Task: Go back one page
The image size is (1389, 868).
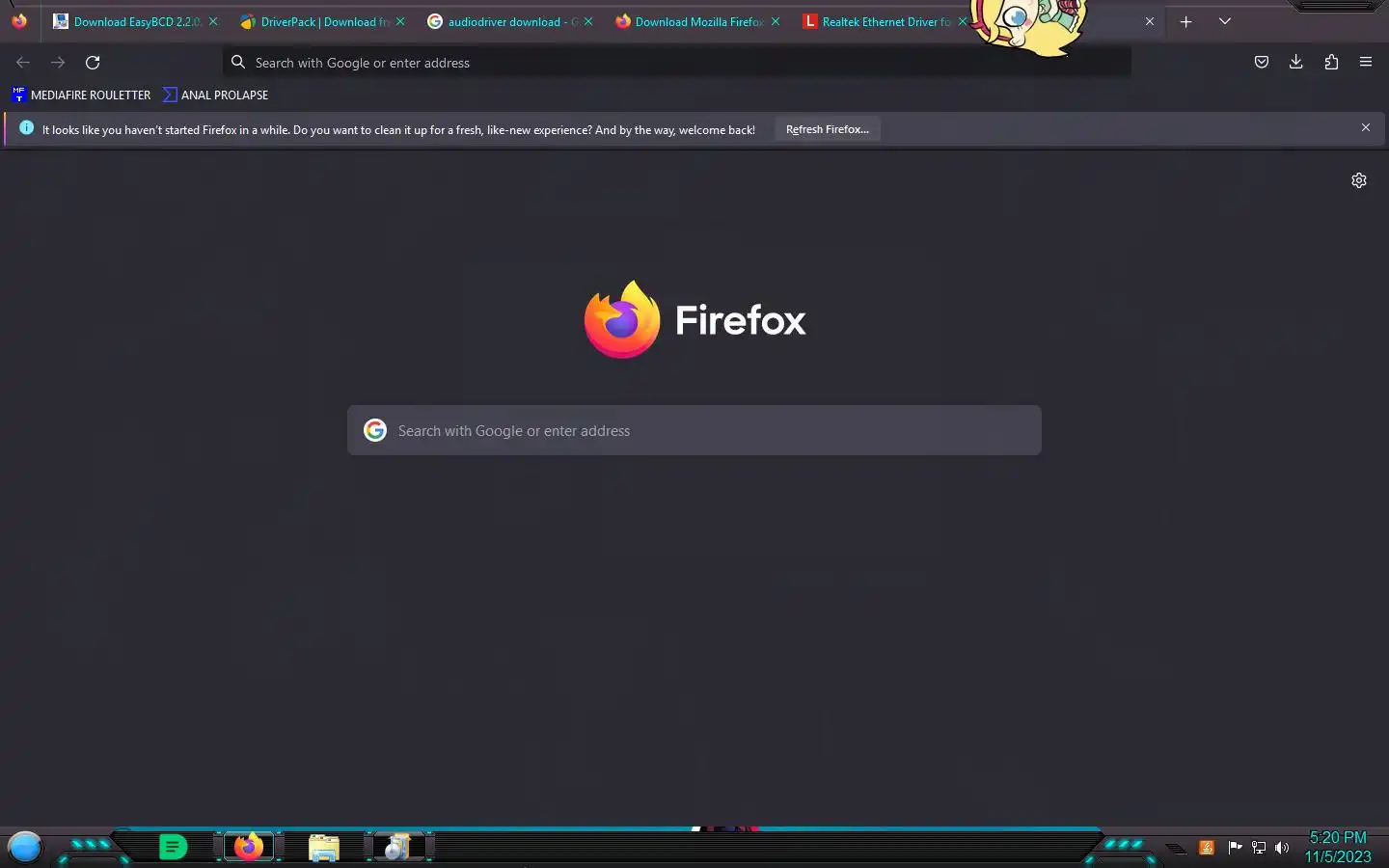Action: click(23, 63)
